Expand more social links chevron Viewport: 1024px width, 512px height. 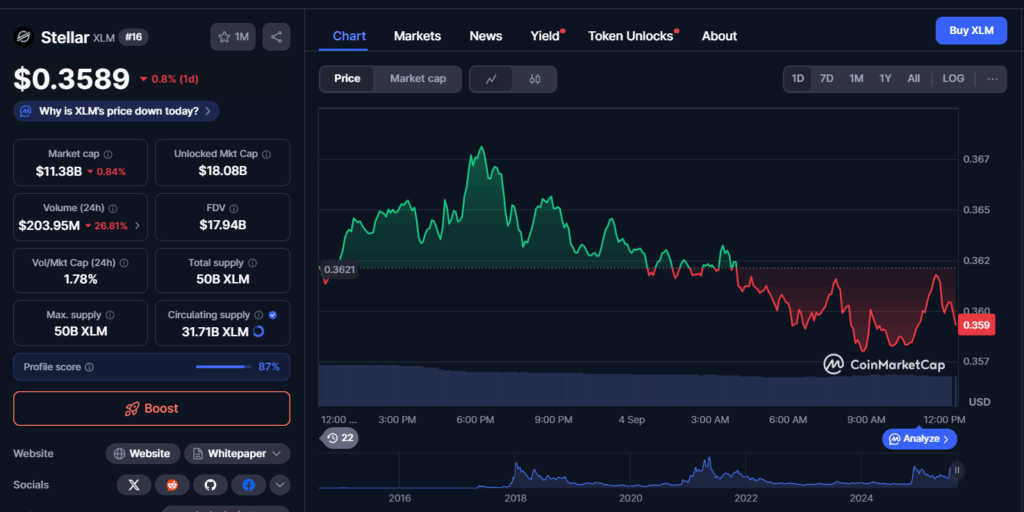pyautogui.click(x=280, y=485)
